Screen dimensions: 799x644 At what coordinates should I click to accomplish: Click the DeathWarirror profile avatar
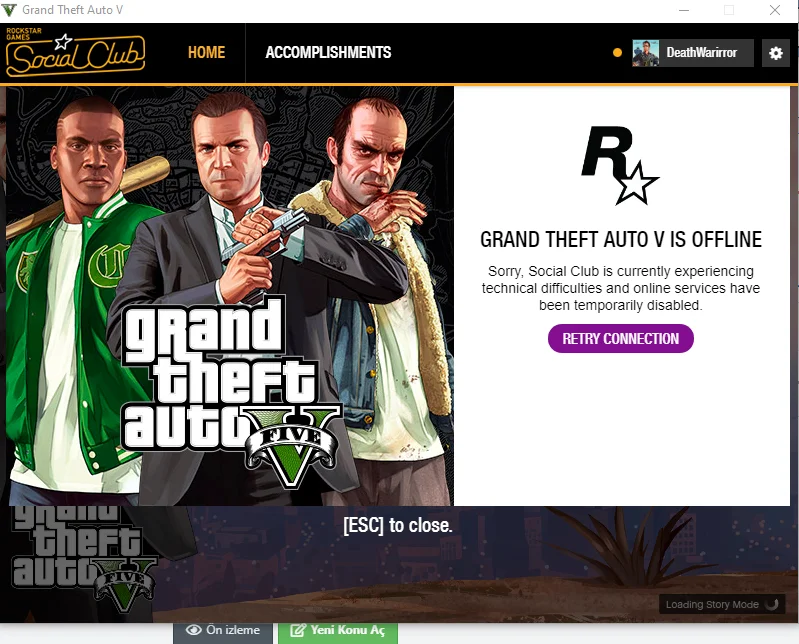(x=645, y=53)
